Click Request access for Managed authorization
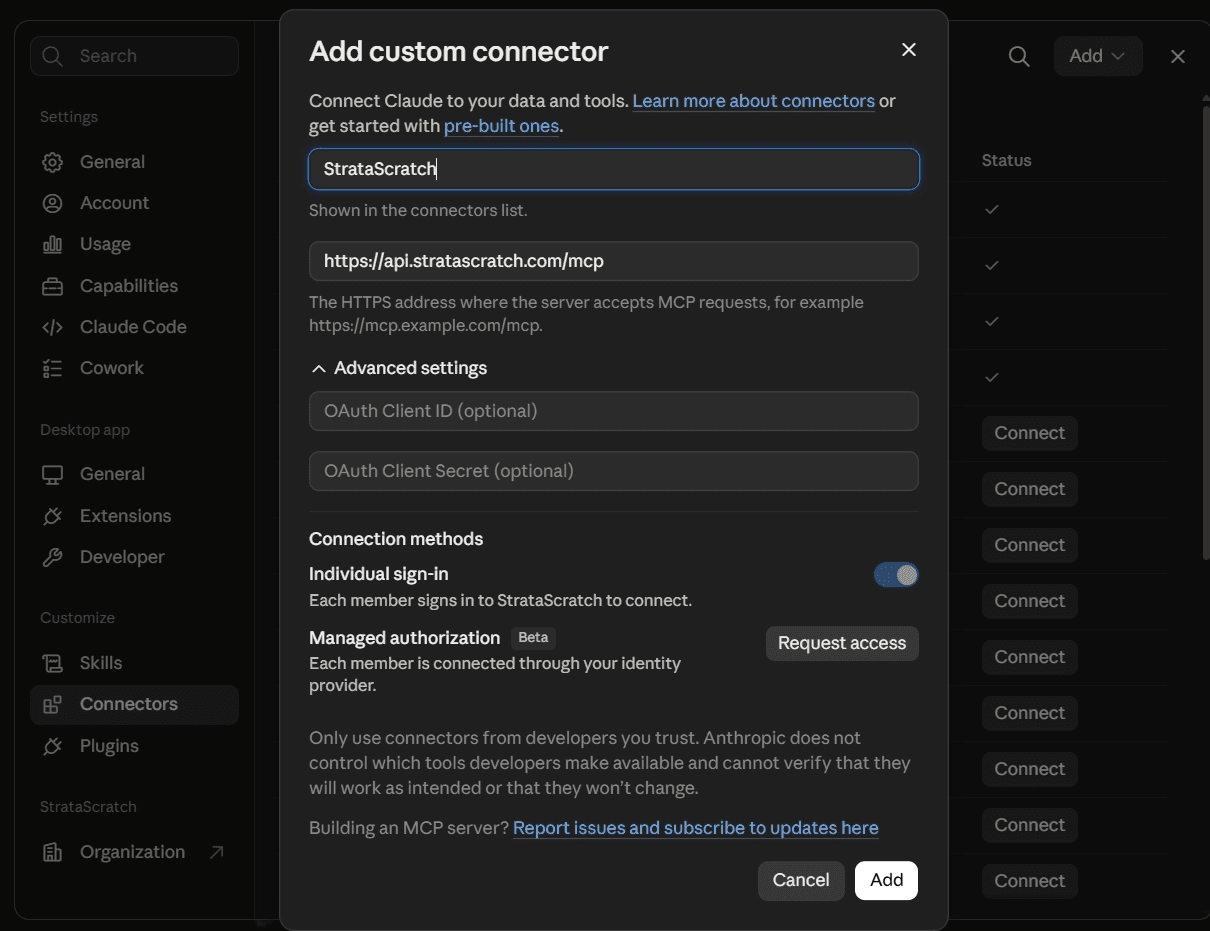 tap(842, 643)
